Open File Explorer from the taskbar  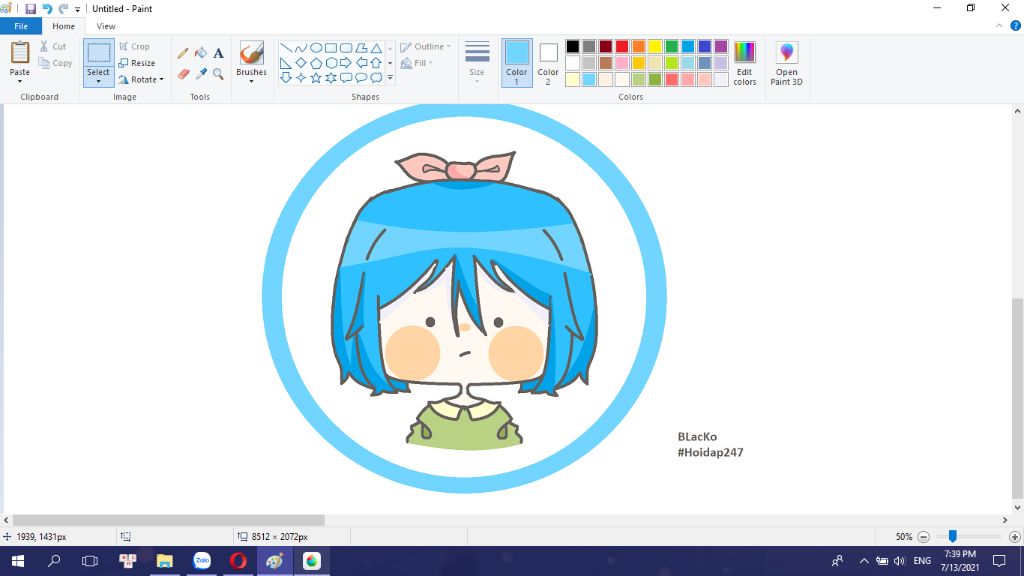click(165, 561)
